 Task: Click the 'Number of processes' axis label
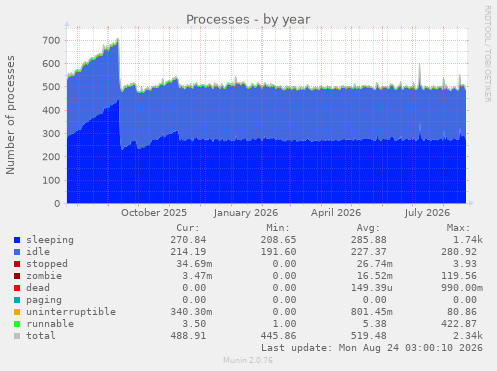click(x=10, y=115)
